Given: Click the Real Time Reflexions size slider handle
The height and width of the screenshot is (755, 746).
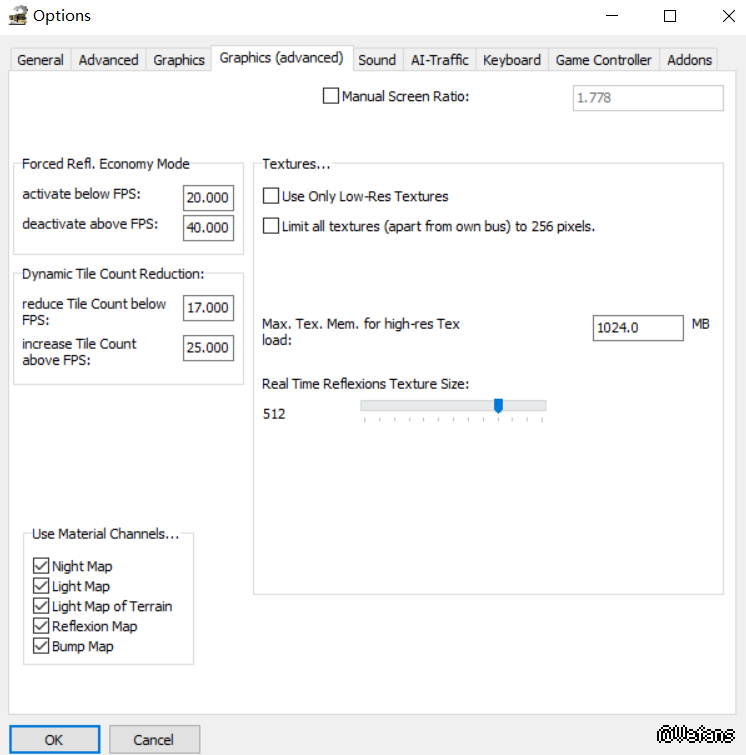Looking at the screenshot, I should click(x=498, y=405).
